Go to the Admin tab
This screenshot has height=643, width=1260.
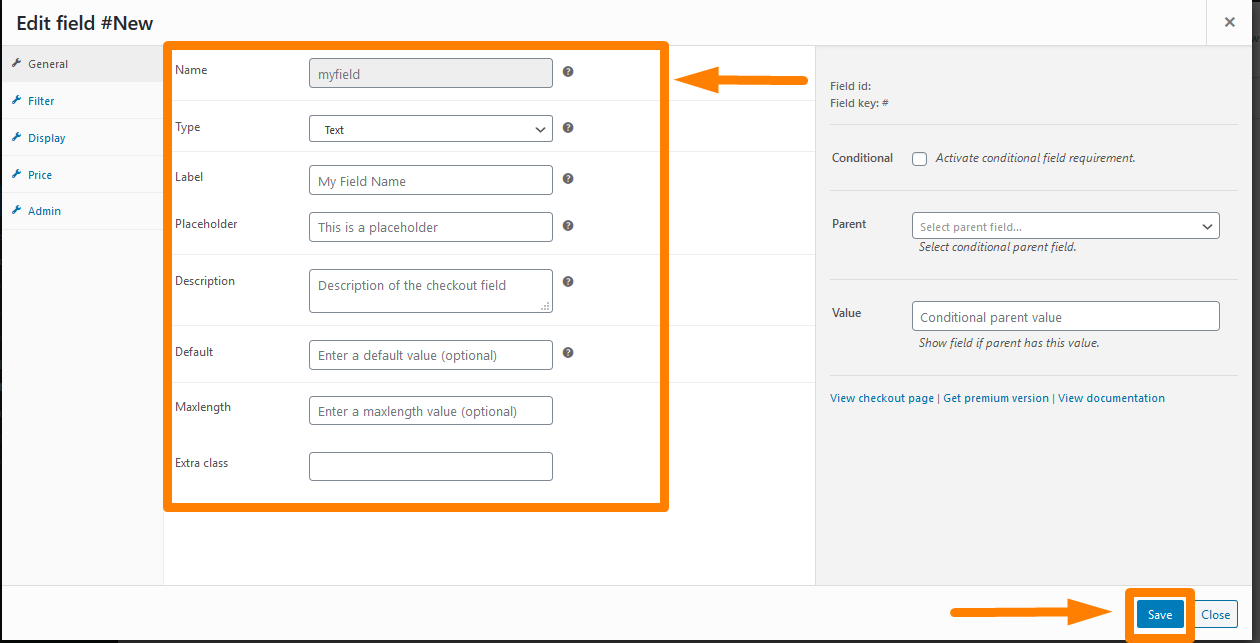(81, 211)
